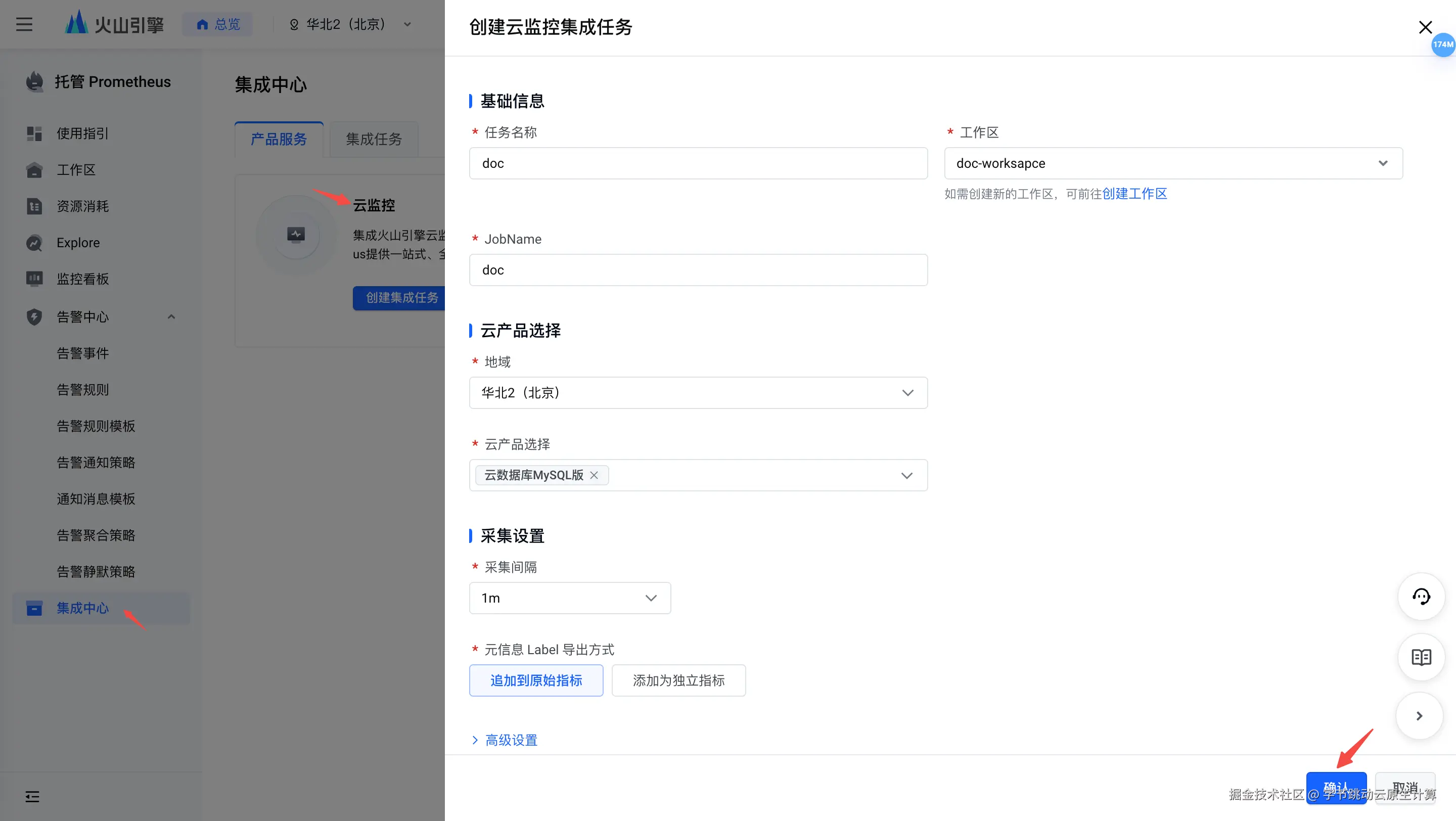Collapse the 告警中心 menu group
Image resolution: width=1456 pixels, height=821 pixels.
(x=171, y=317)
